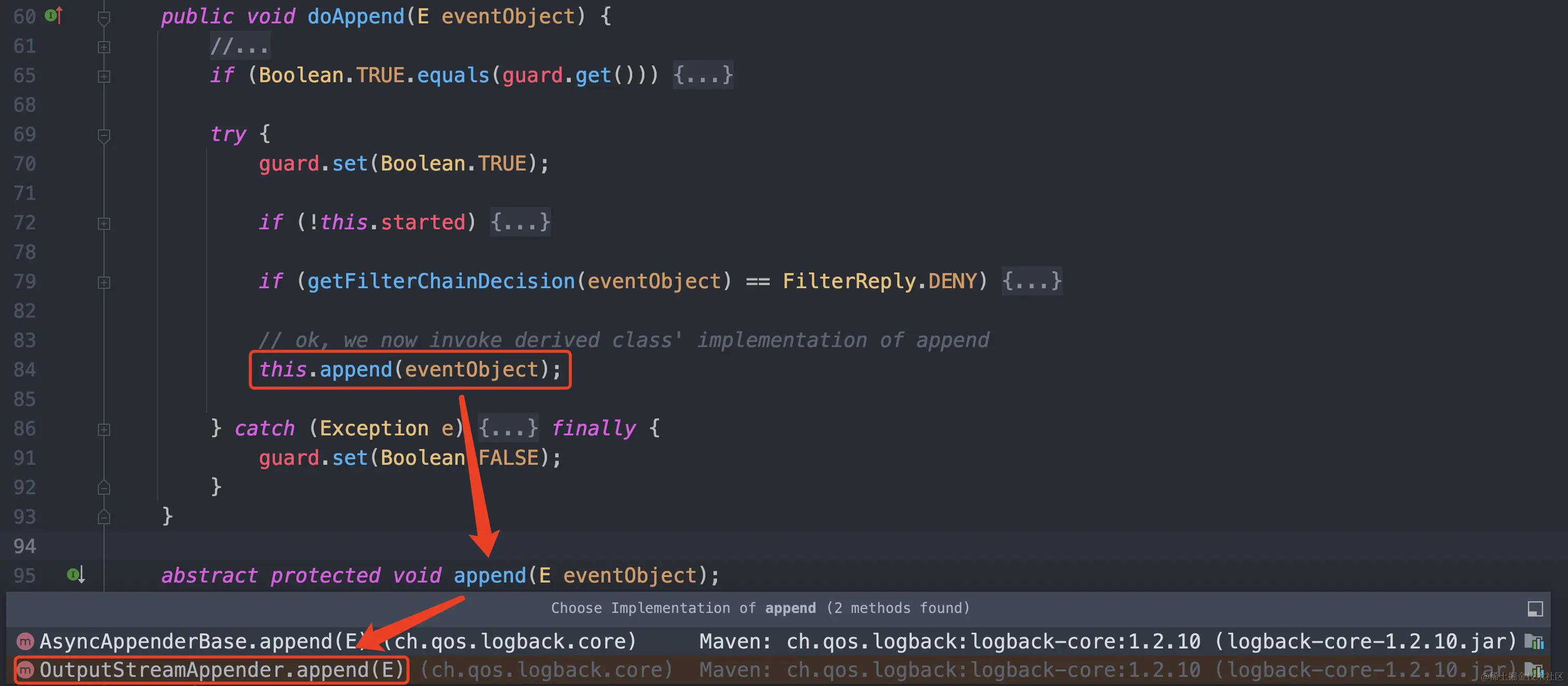This screenshot has height=686, width=1568.
Task: Click the equals call on line 65
Action: coord(454,75)
